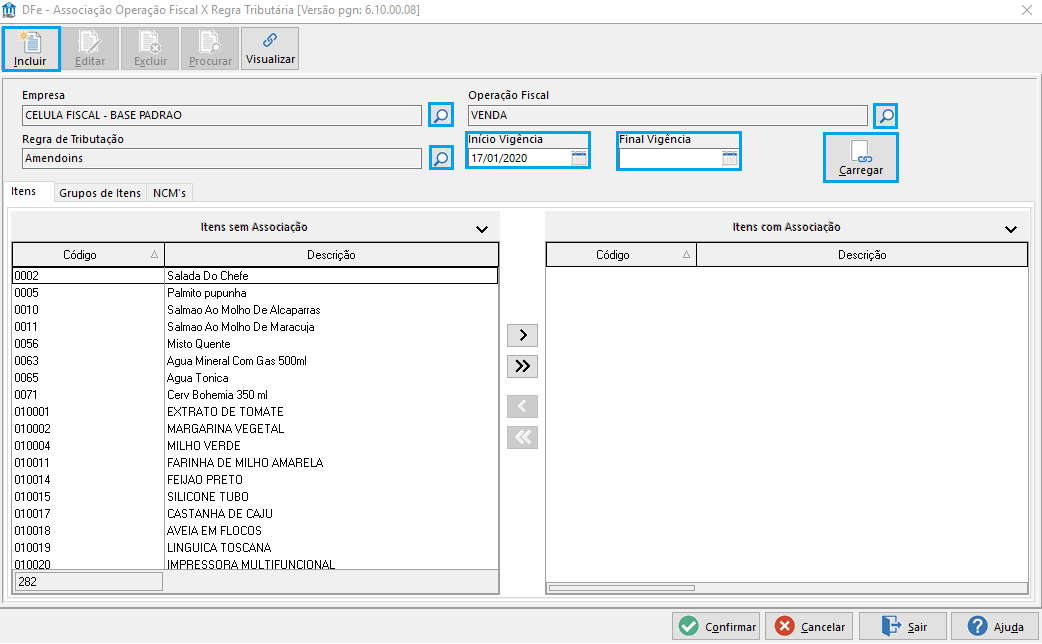Viewport: 1042px width, 644px height.
Task: Expand the Itens sem Associação chevron
Action: point(482,229)
